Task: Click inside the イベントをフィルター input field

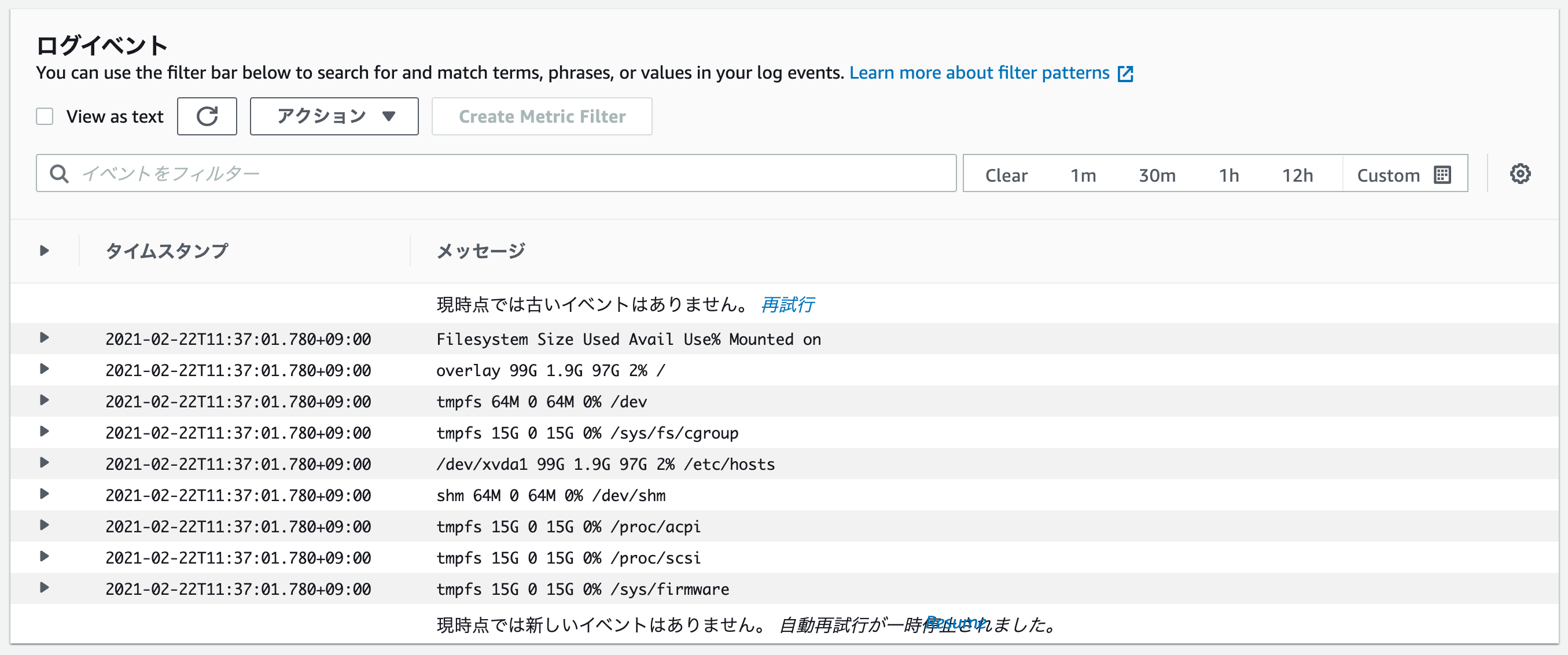Action: pos(365,174)
